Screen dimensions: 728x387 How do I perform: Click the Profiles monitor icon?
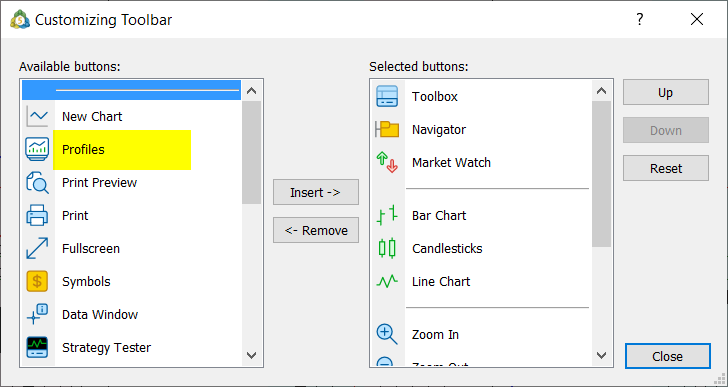click(x=37, y=149)
